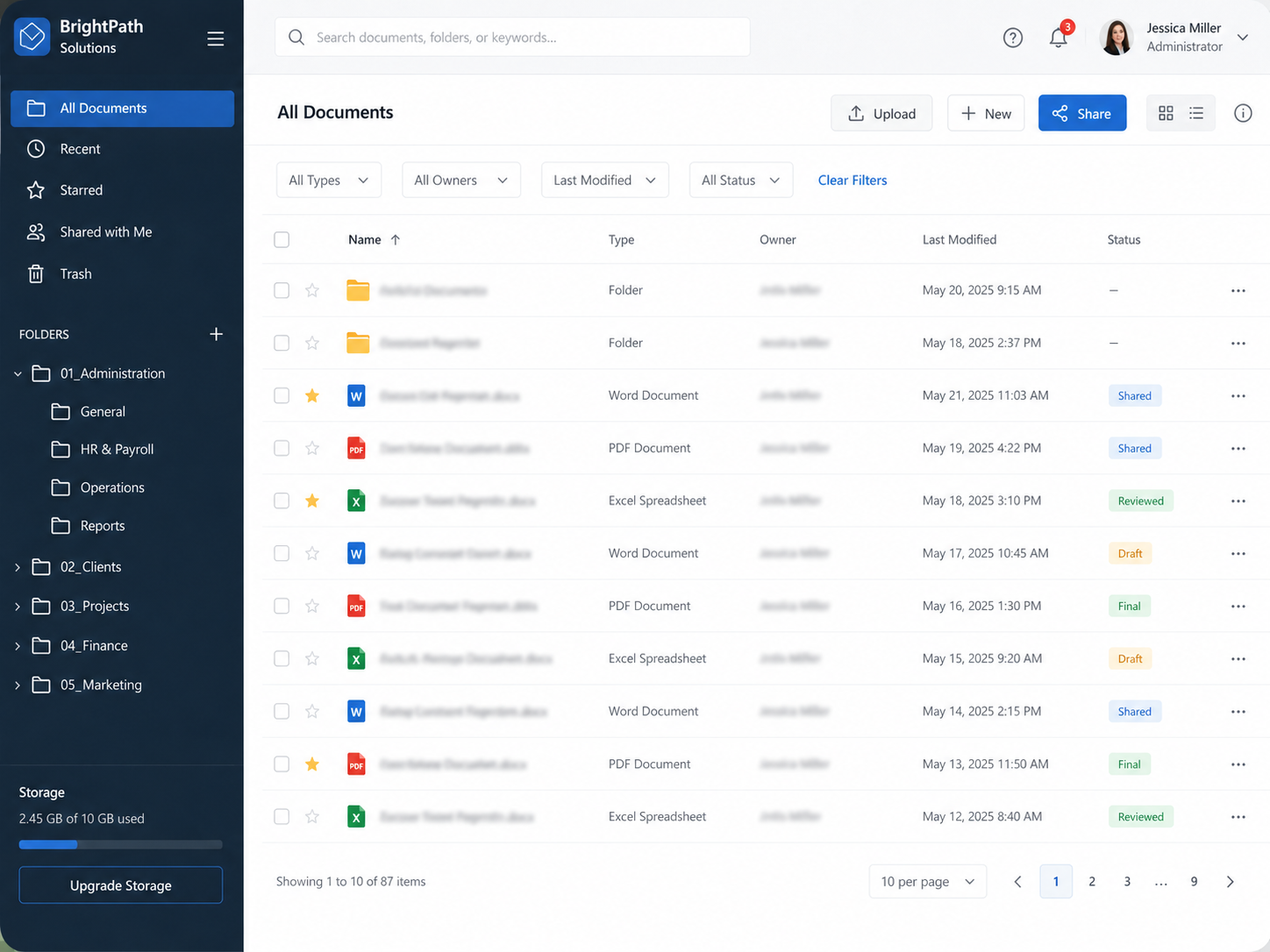The image size is (1270, 952).
Task: Go to next page arrow in pagination
Action: pyautogui.click(x=1230, y=882)
